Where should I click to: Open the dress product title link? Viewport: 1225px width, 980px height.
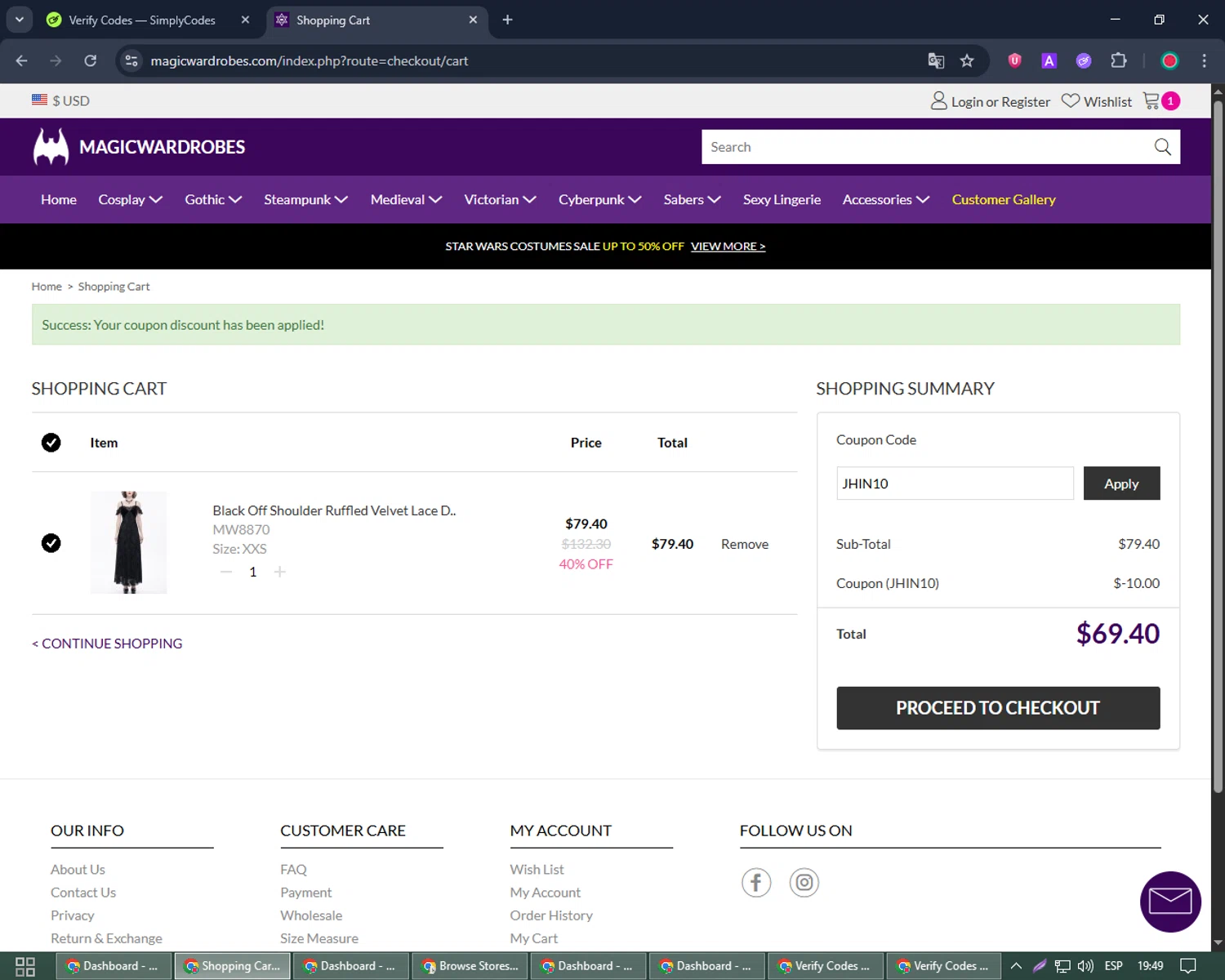point(334,510)
